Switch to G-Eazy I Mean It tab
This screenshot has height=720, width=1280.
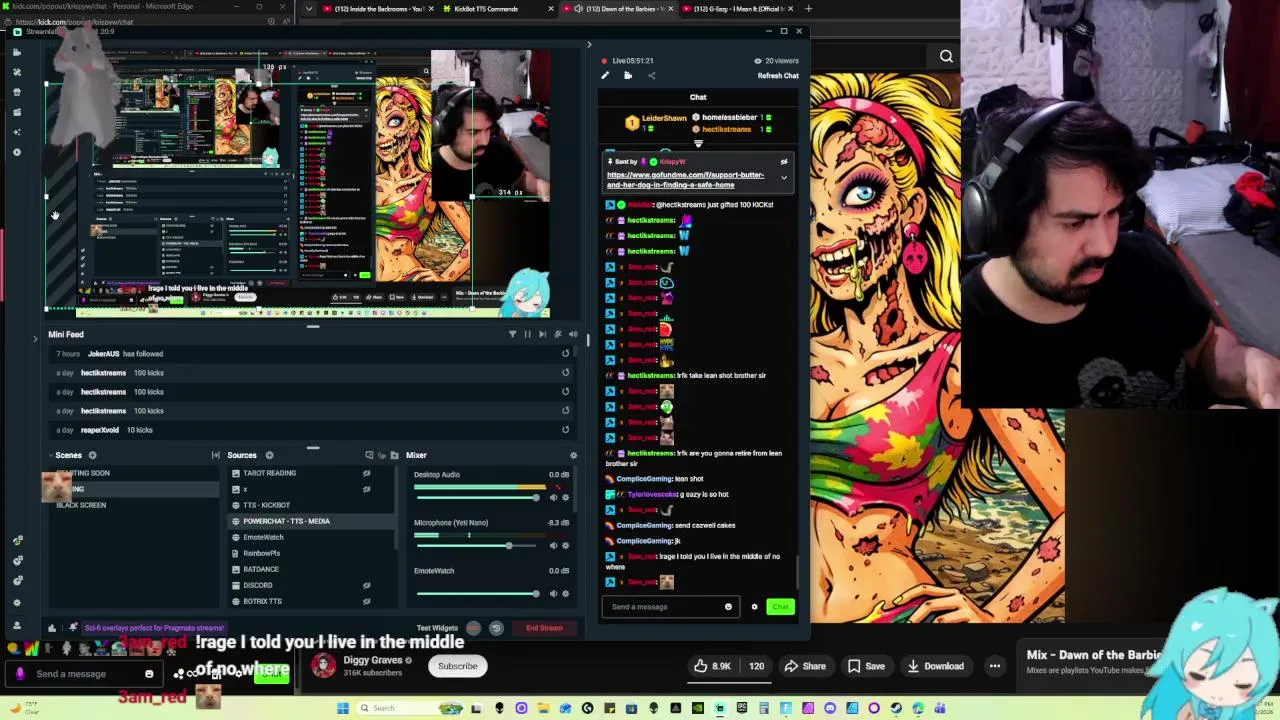(737, 9)
